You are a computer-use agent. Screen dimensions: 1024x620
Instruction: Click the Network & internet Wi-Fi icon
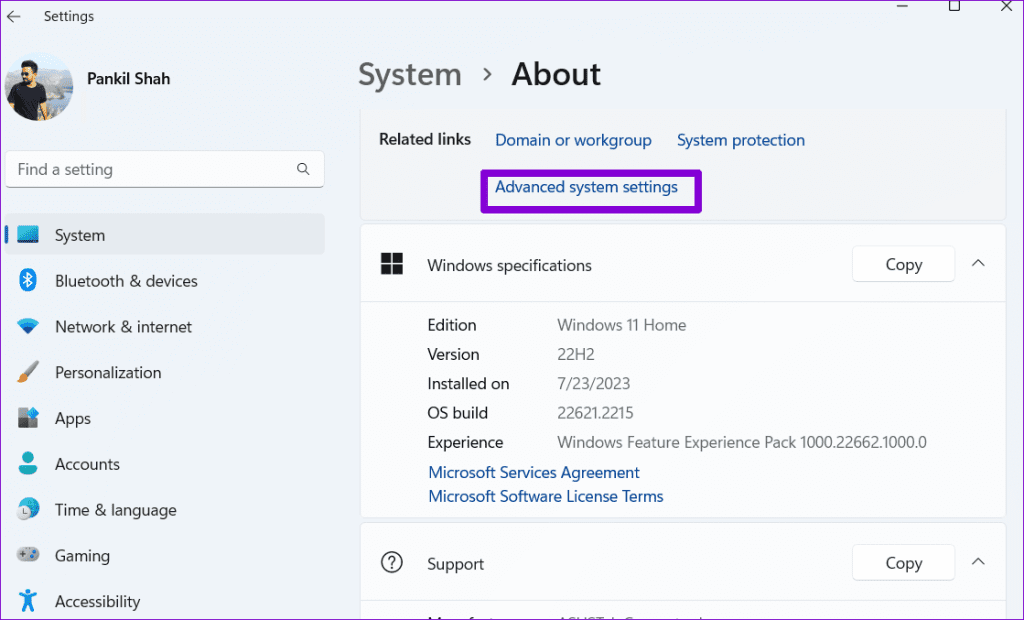click(x=28, y=327)
